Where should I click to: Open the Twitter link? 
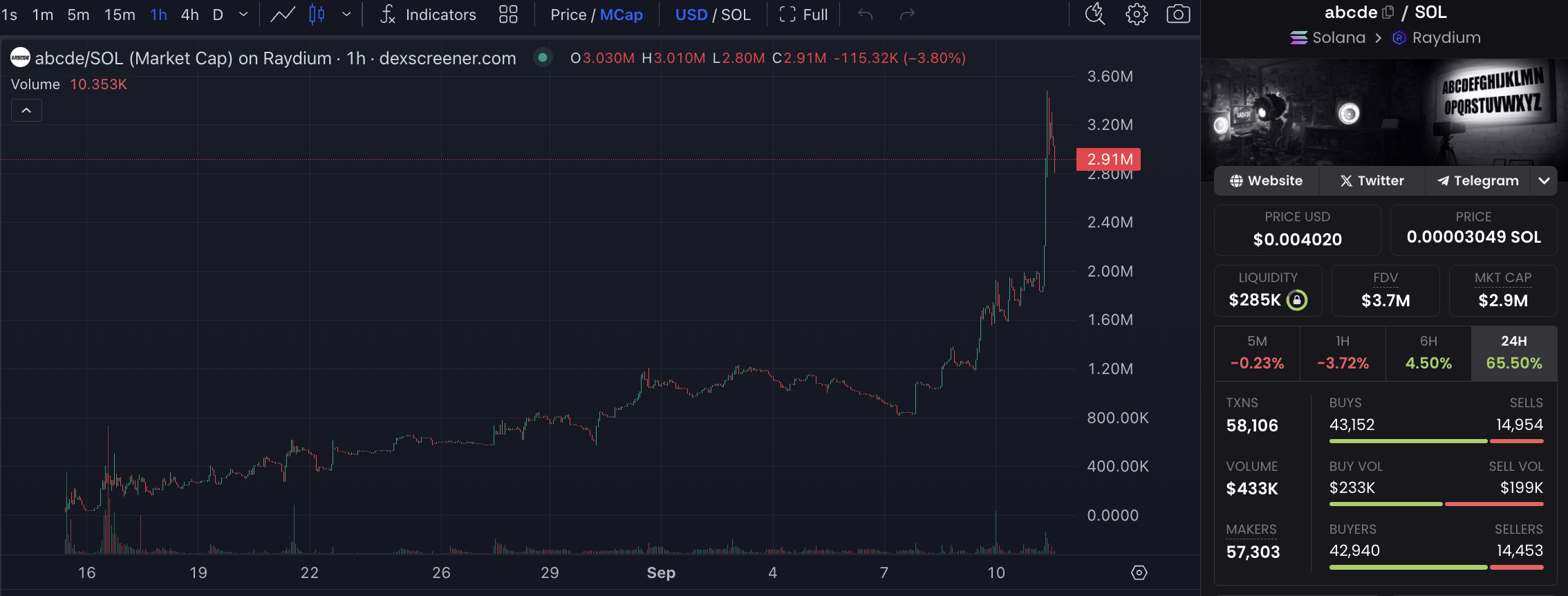(1372, 180)
